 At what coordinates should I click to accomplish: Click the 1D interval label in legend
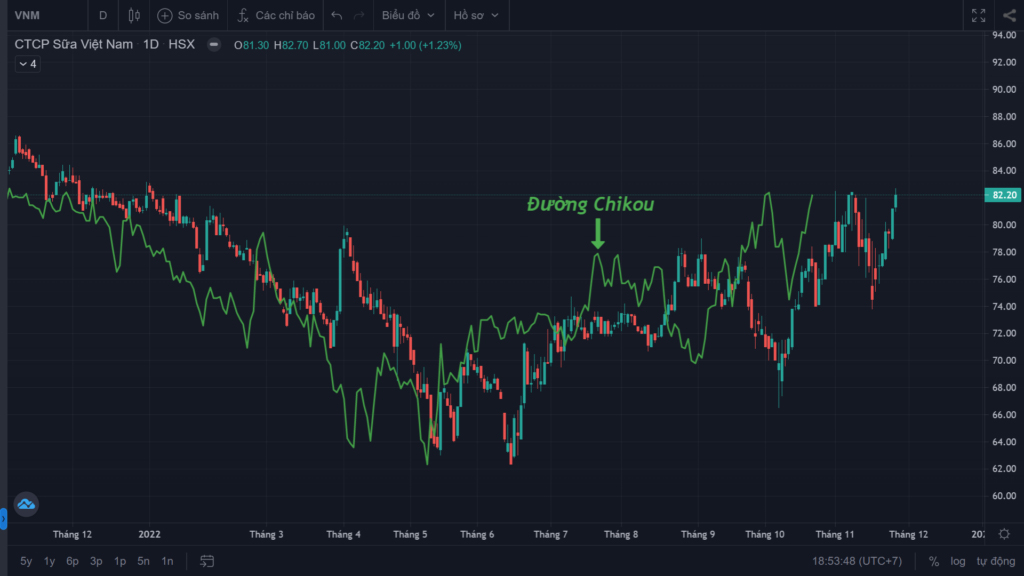click(x=151, y=44)
